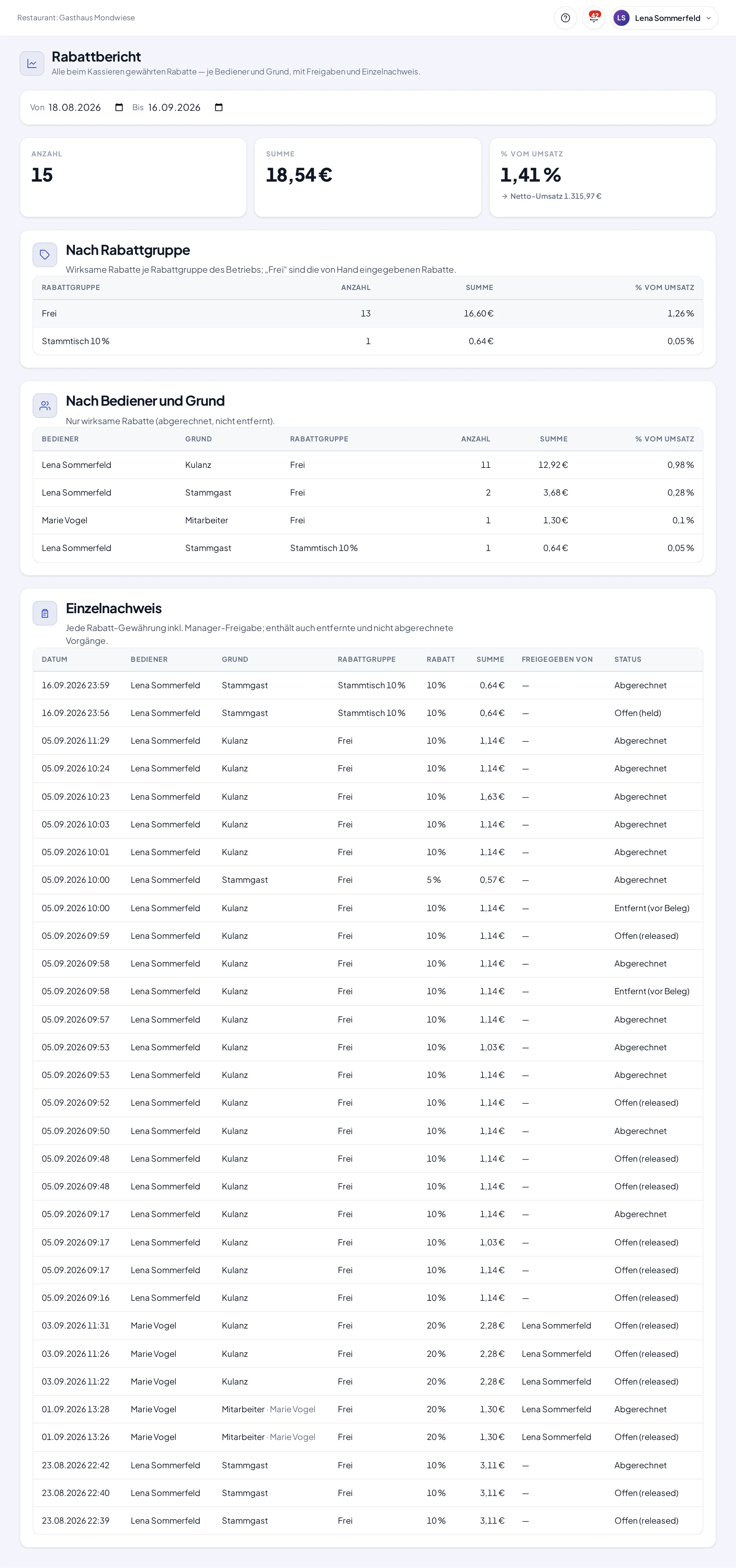The width and height of the screenshot is (736, 1568).
Task: Select the Stammtisch 10 % row with 0,05 %
Action: point(368,341)
